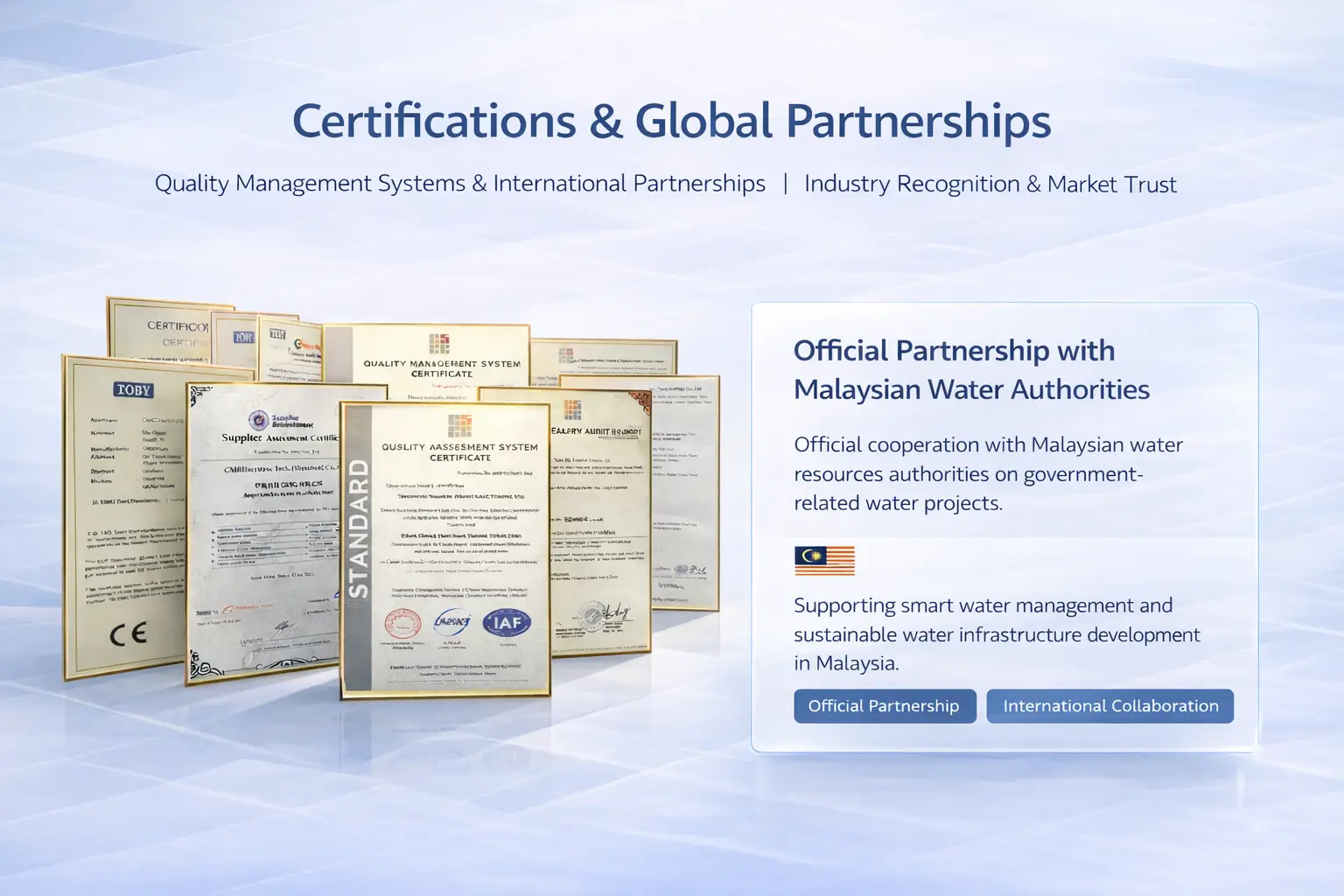
Task: Select the Industry Recognition & Market Trust tab
Action: pos(991,184)
